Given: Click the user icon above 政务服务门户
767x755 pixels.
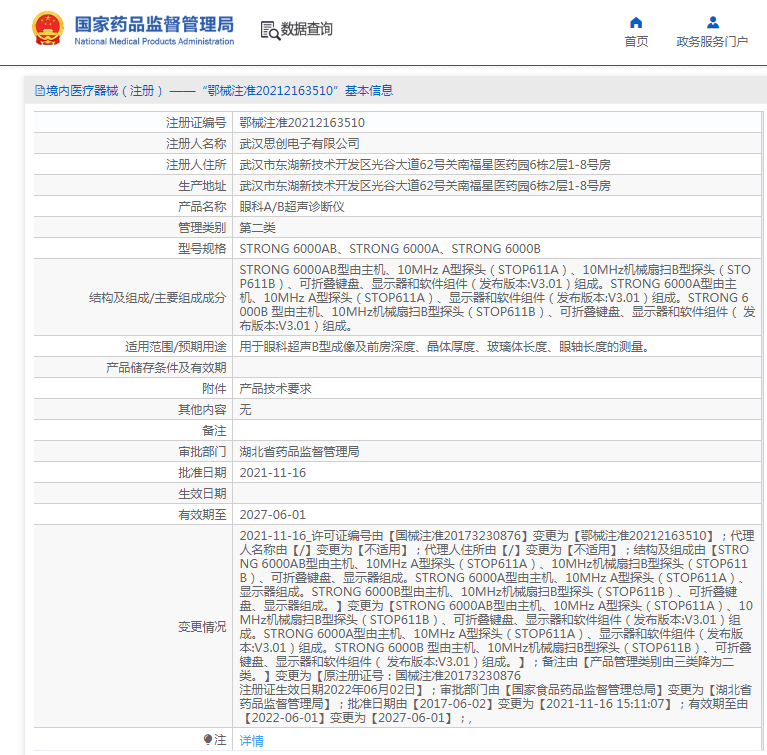Looking at the screenshot, I should pyautogui.click(x=712, y=22).
